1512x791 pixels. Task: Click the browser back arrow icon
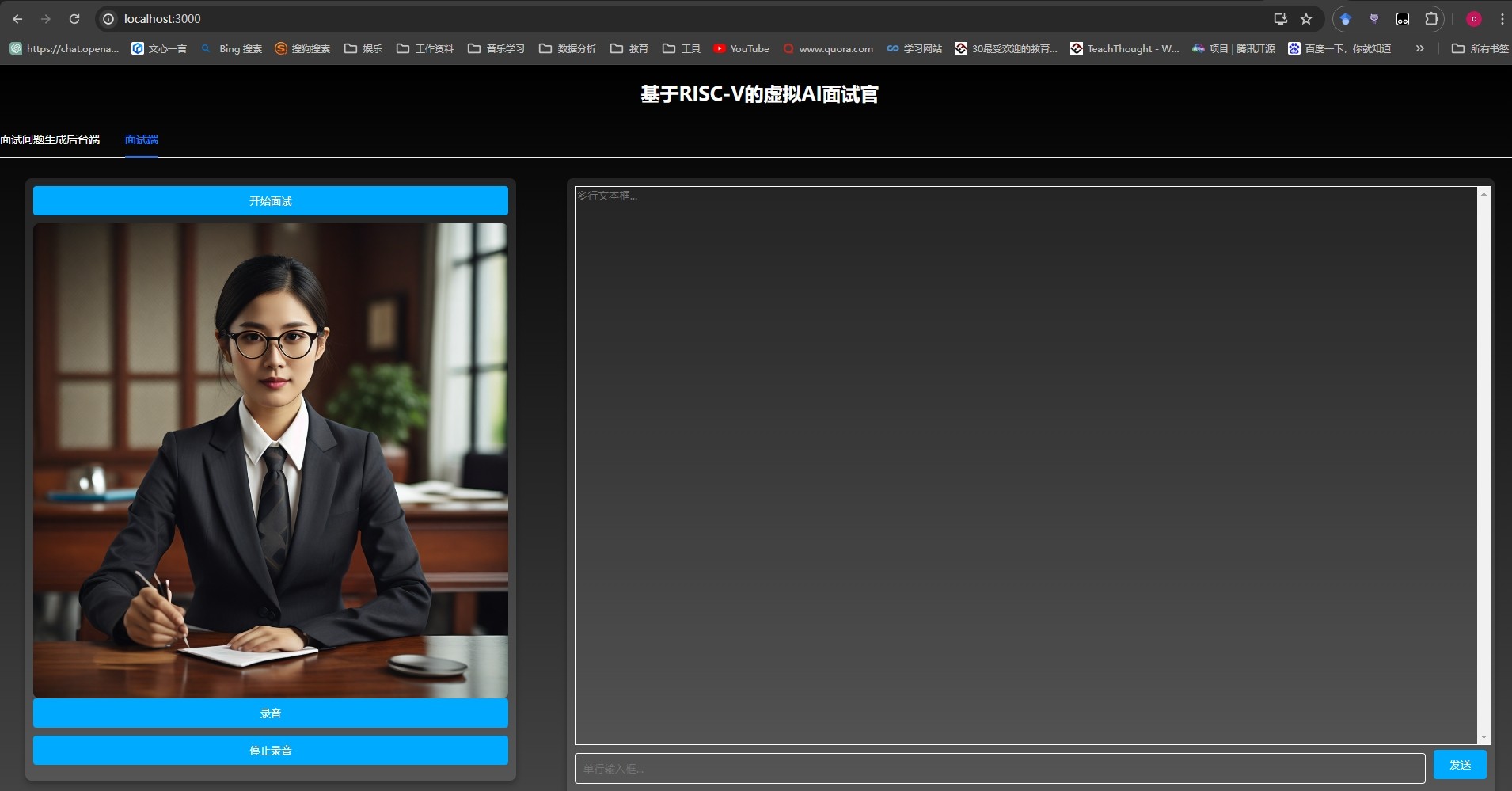point(17,19)
